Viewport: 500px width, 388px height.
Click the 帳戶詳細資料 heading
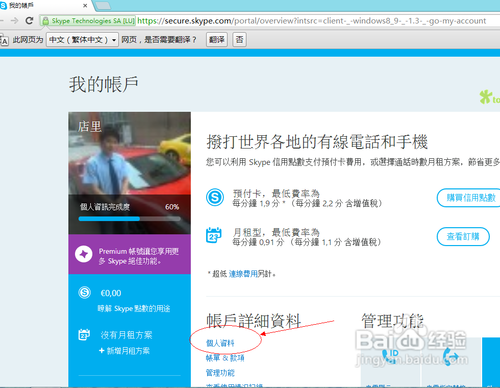[x=254, y=321]
